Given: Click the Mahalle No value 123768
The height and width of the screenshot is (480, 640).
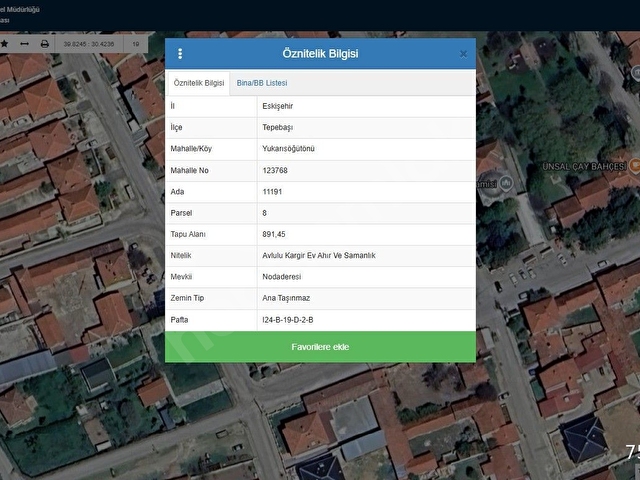Looking at the screenshot, I should [x=275, y=170].
